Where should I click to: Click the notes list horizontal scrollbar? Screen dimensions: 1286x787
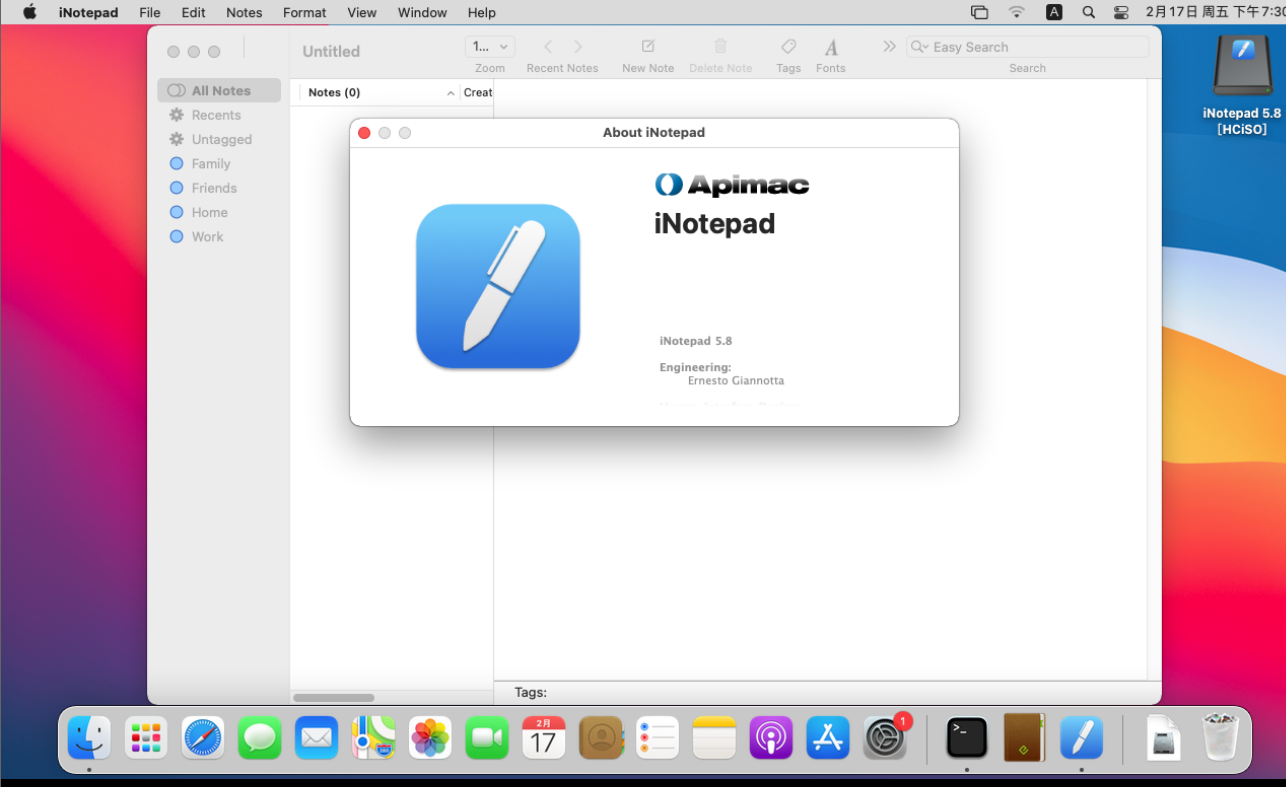coord(334,697)
